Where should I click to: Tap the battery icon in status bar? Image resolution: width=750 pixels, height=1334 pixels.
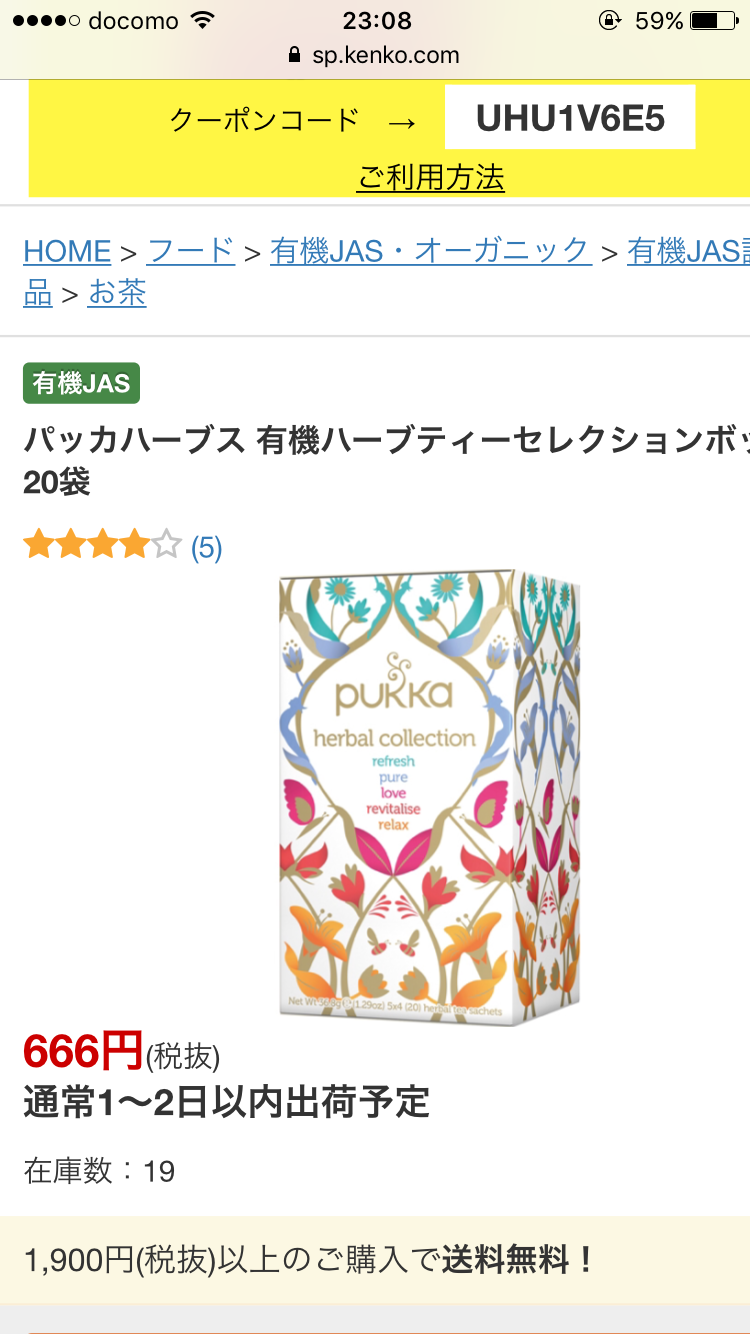[x=712, y=21]
